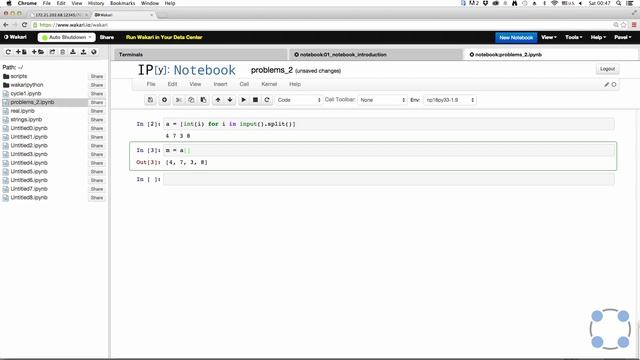The width and height of the screenshot is (640, 360).
Task: Expand the Wakari Tools menu
Action: tap(573, 37)
